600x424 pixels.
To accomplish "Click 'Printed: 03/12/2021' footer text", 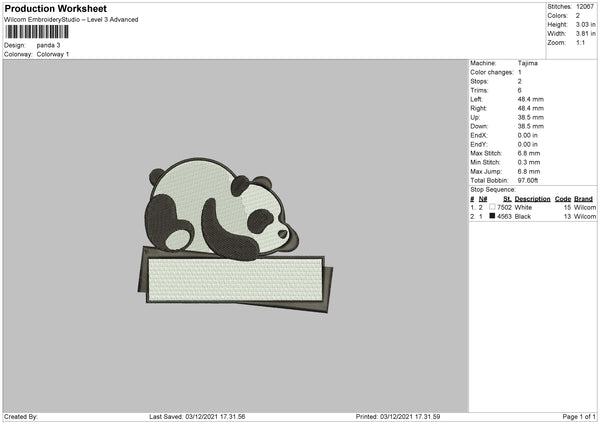I will [x=385, y=417].
